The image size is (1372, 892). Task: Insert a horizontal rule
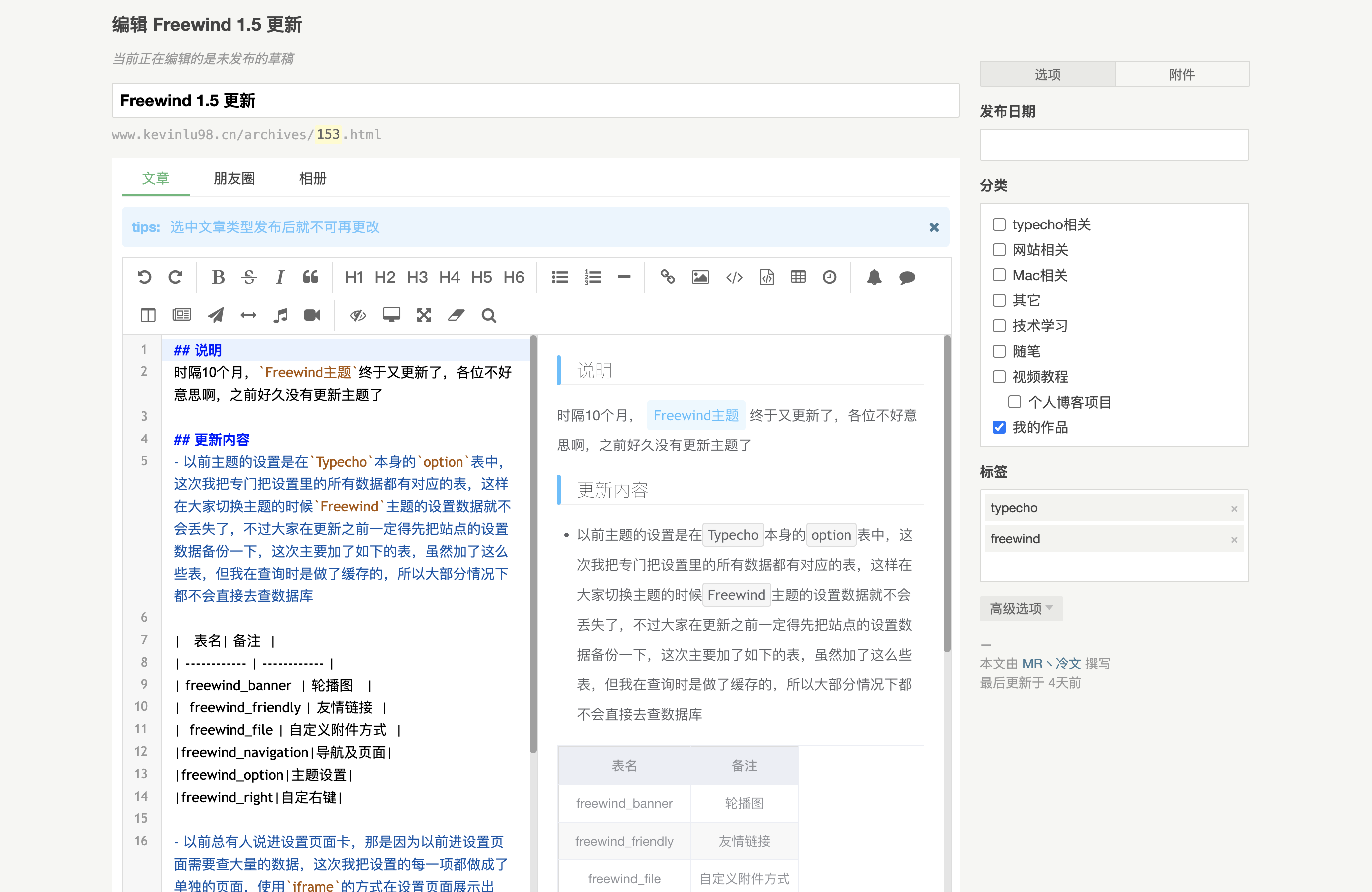(624, 277)
